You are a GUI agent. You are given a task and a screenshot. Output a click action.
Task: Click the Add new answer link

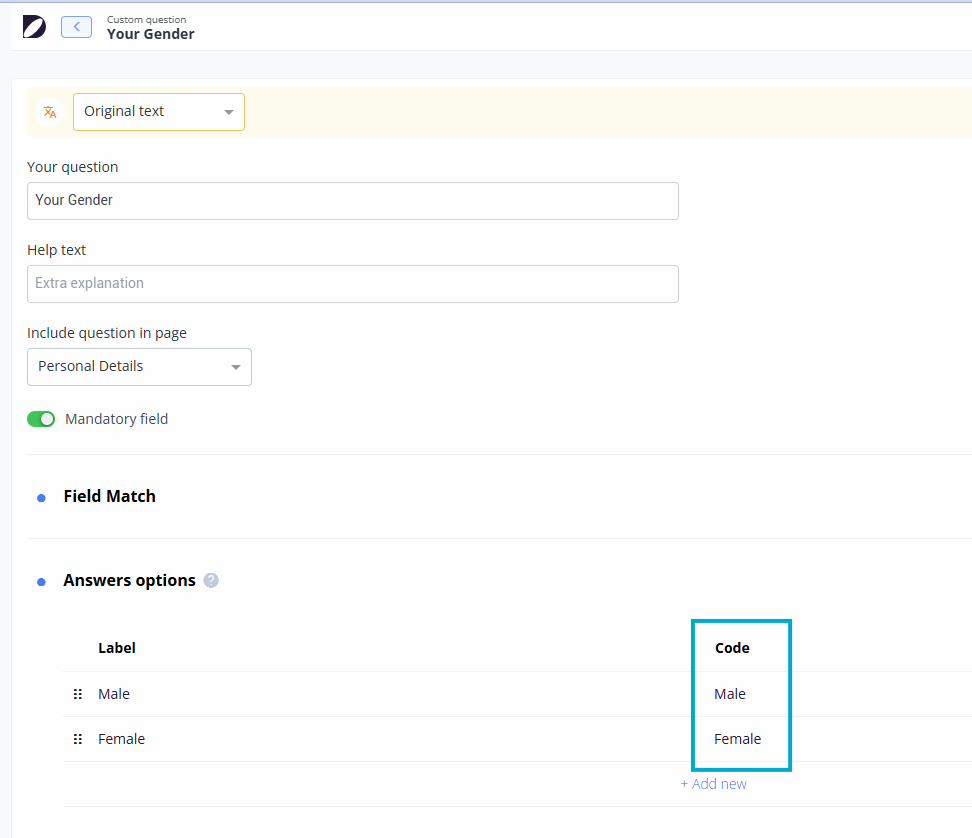713,784
